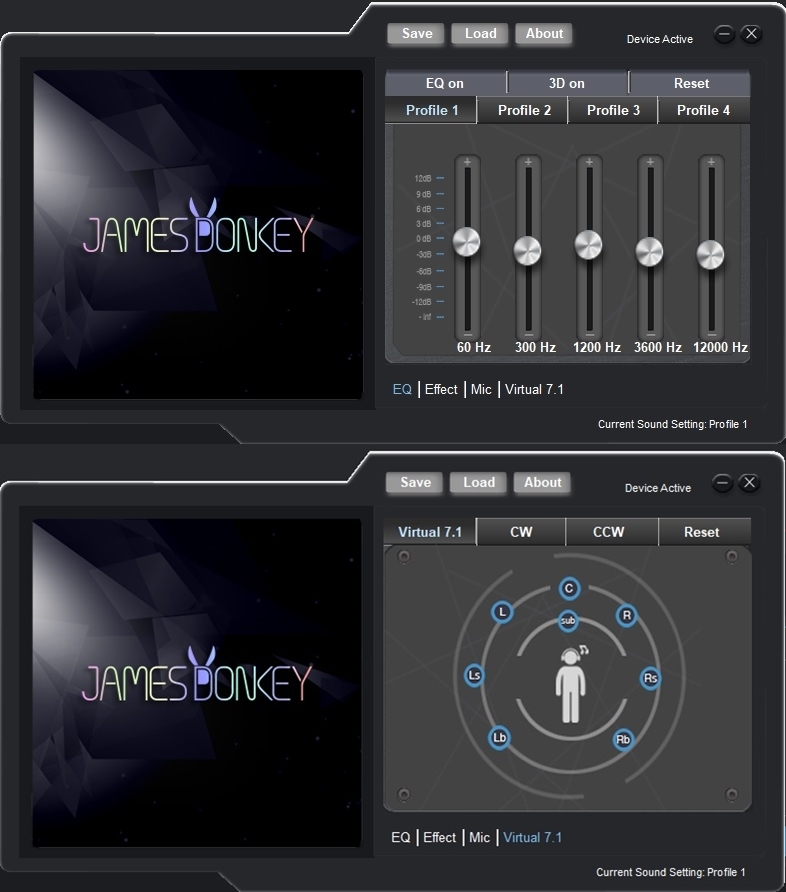Viewport: 786px width, 892px height.
Task: Select the Rb right-back speaker icon
Action: pos(623,740)
